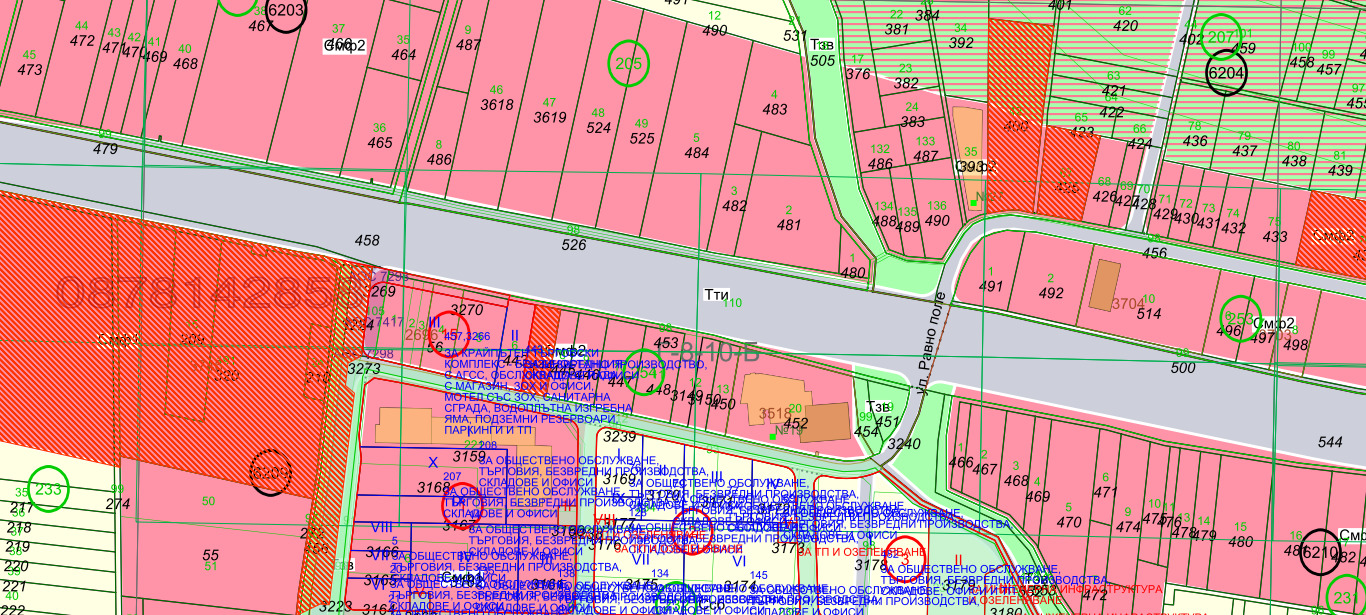Select the brown building in parcel 3704
Screen dimensions: 1366x615
pos(1107,281)
